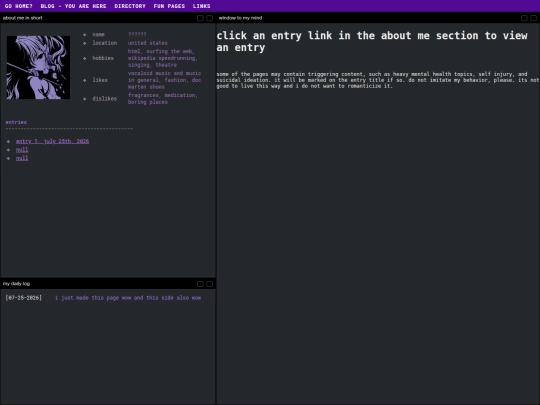
Task: Click the '??????' name value
Action: tap(137, 34)
